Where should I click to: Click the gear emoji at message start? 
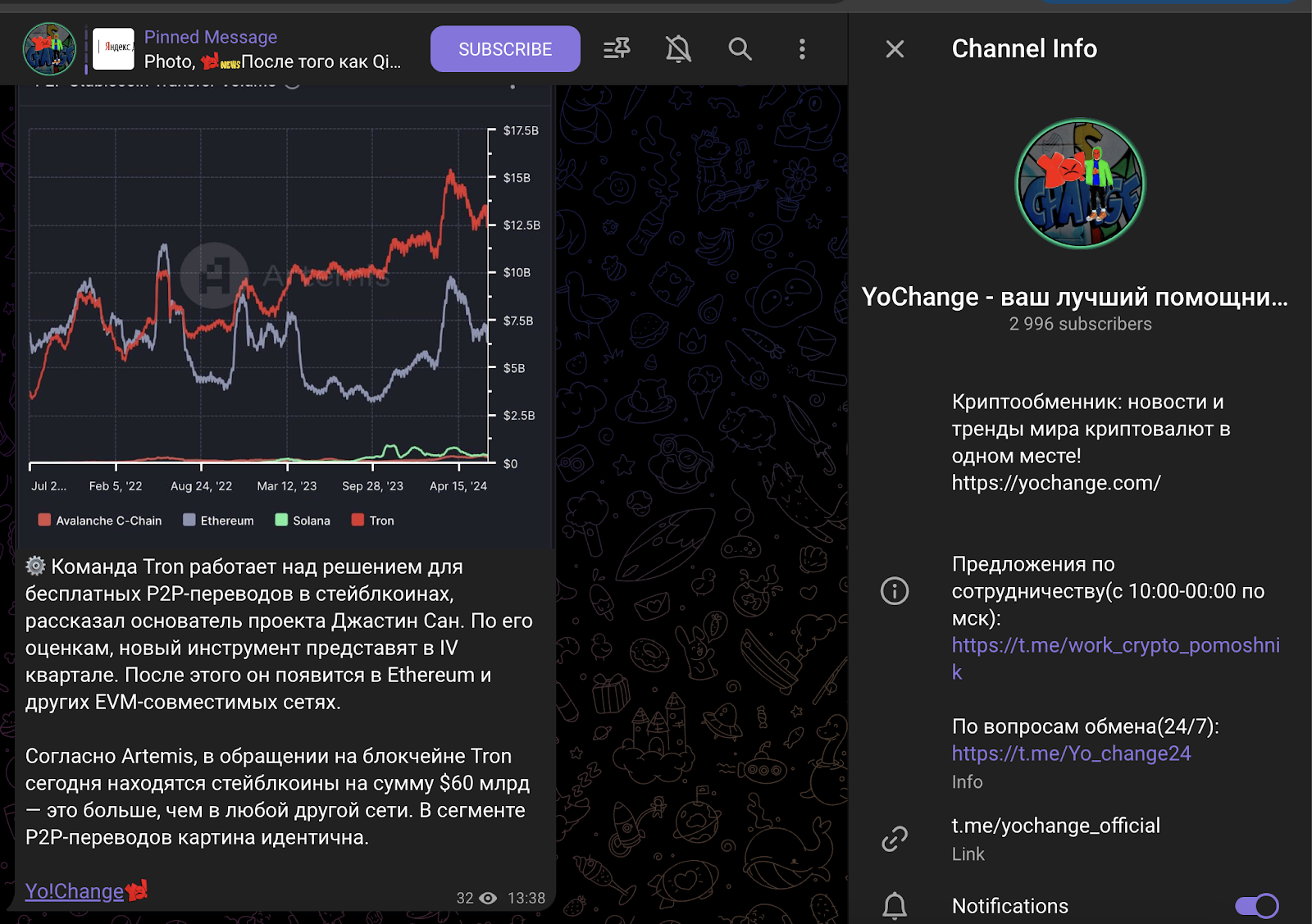click(35, 566)
